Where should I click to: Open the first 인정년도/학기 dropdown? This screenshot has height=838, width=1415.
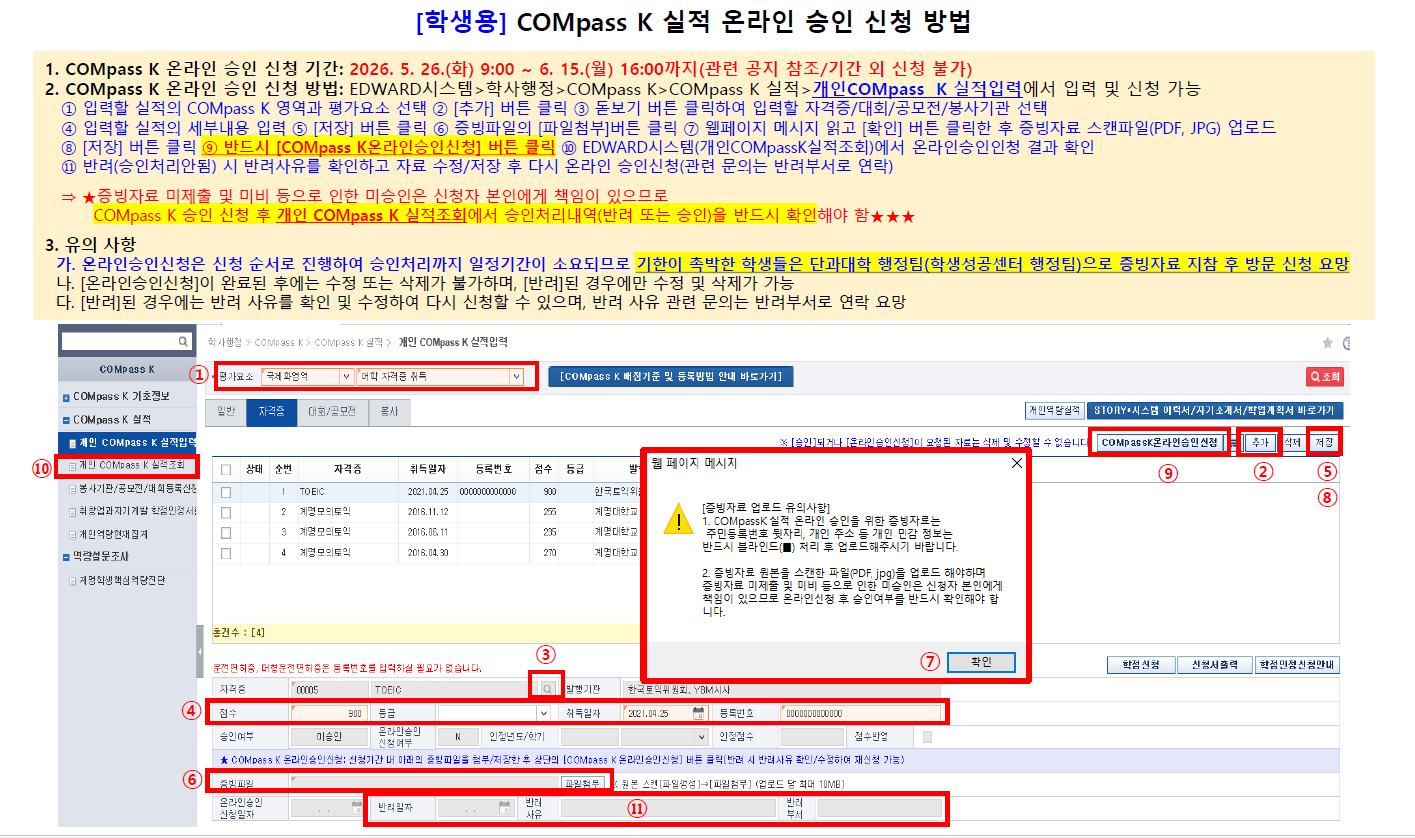[x=589, y=737]
